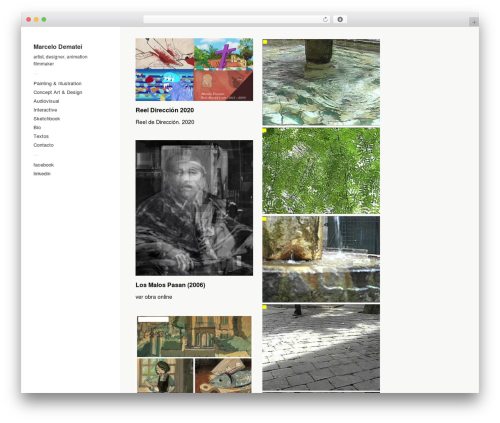Click the browser reload icon
500x423 pixels.
point(325,19)
